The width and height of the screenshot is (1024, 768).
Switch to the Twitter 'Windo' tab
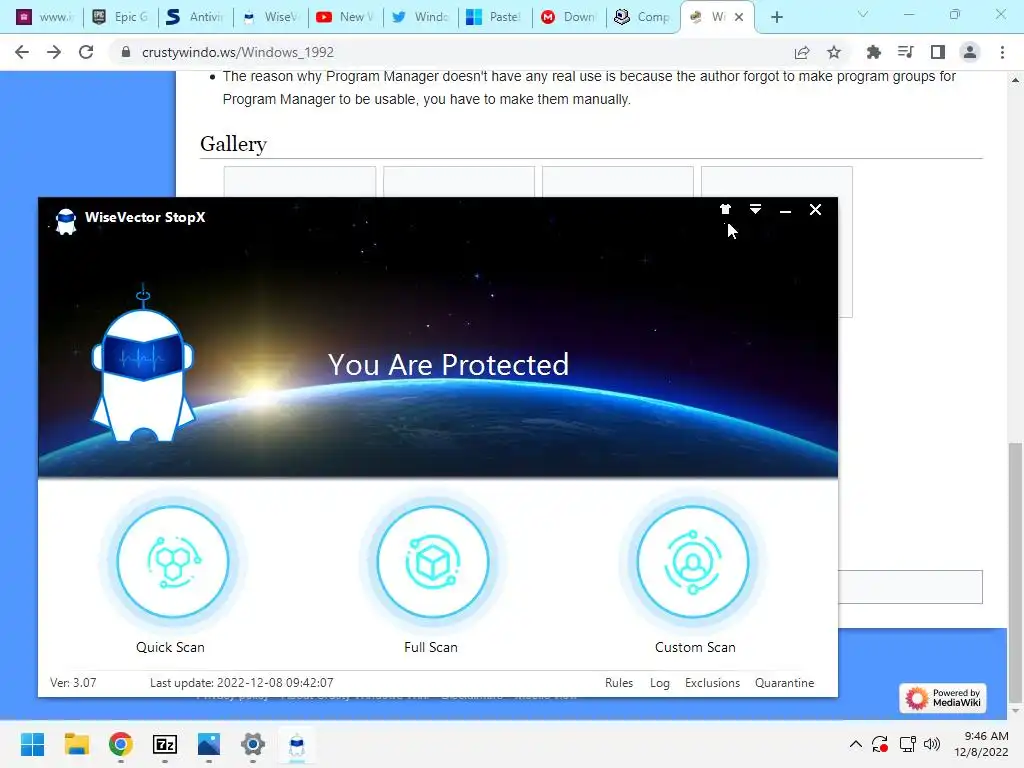click(421, 17)
